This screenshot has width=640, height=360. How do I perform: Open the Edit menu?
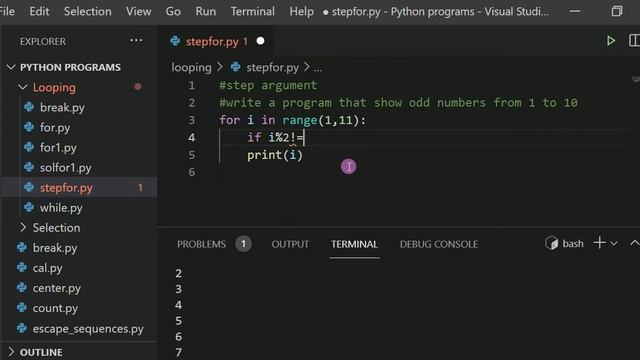click(x=39, y=11)
